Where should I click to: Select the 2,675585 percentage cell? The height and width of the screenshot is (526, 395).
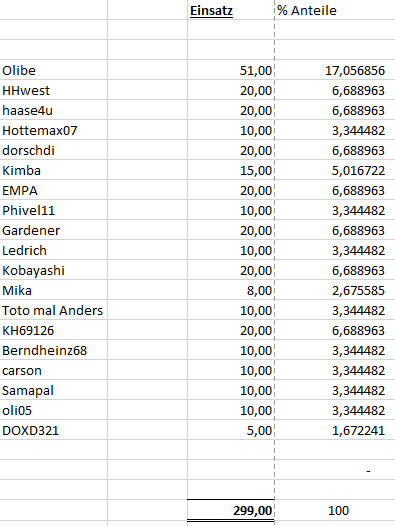pos(335,290)
